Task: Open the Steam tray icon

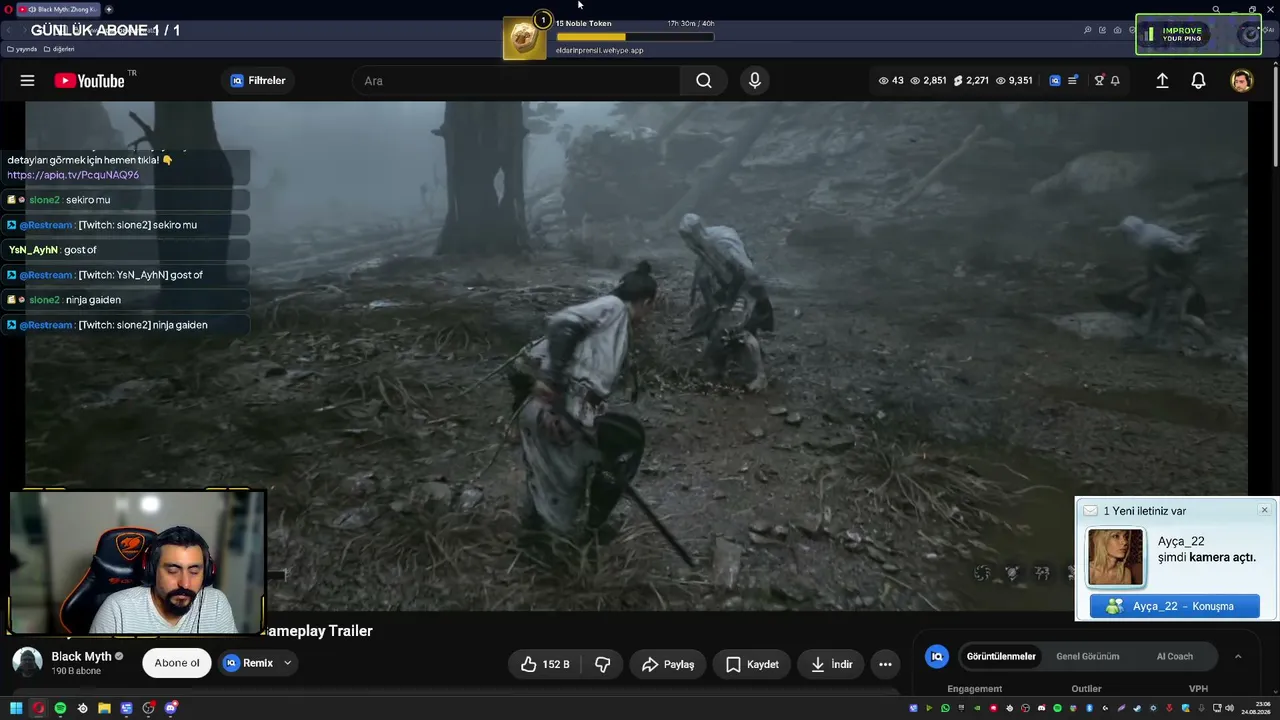Action: (1137, 708)
